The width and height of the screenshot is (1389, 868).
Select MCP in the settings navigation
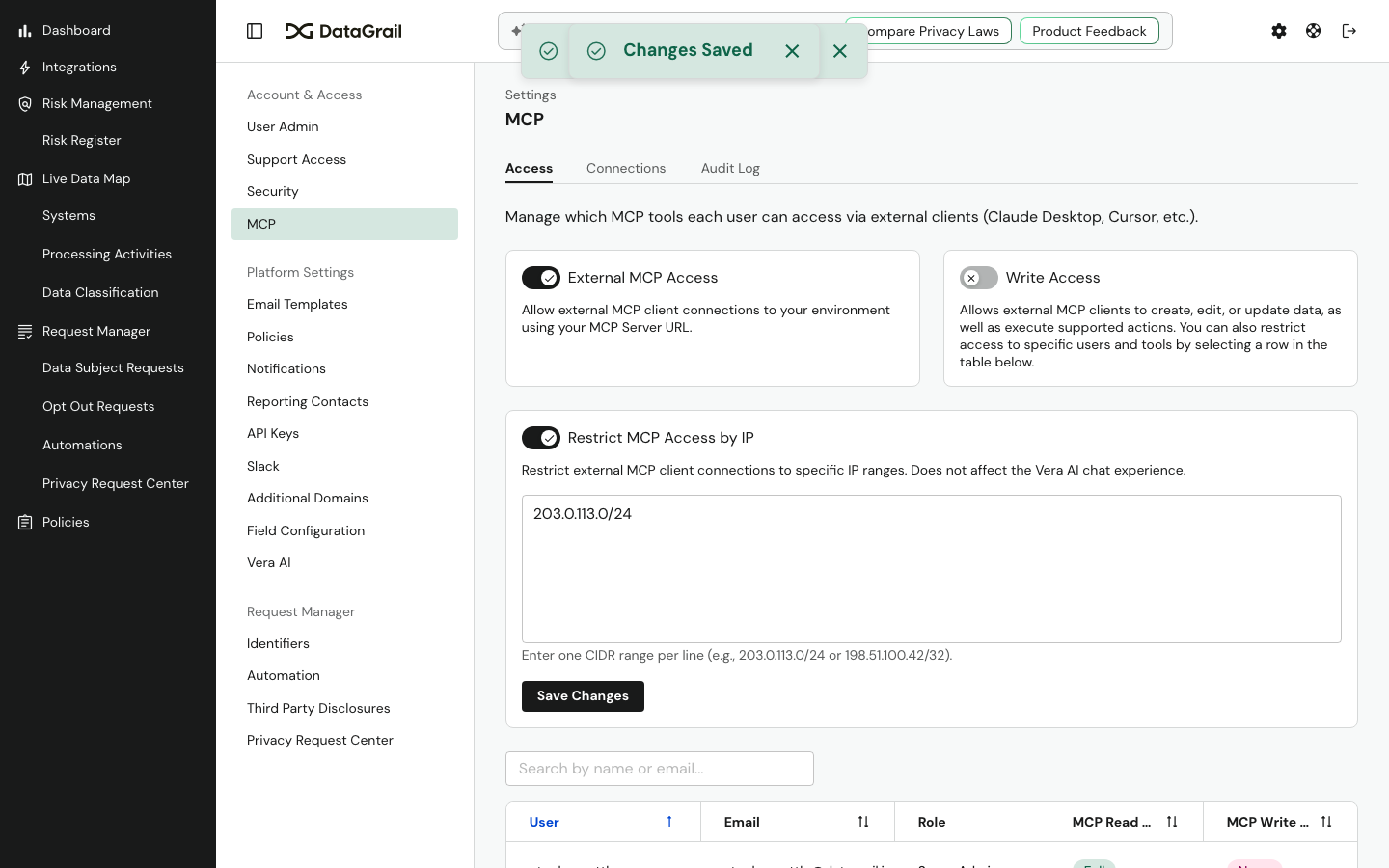click(x=344, y=224)
